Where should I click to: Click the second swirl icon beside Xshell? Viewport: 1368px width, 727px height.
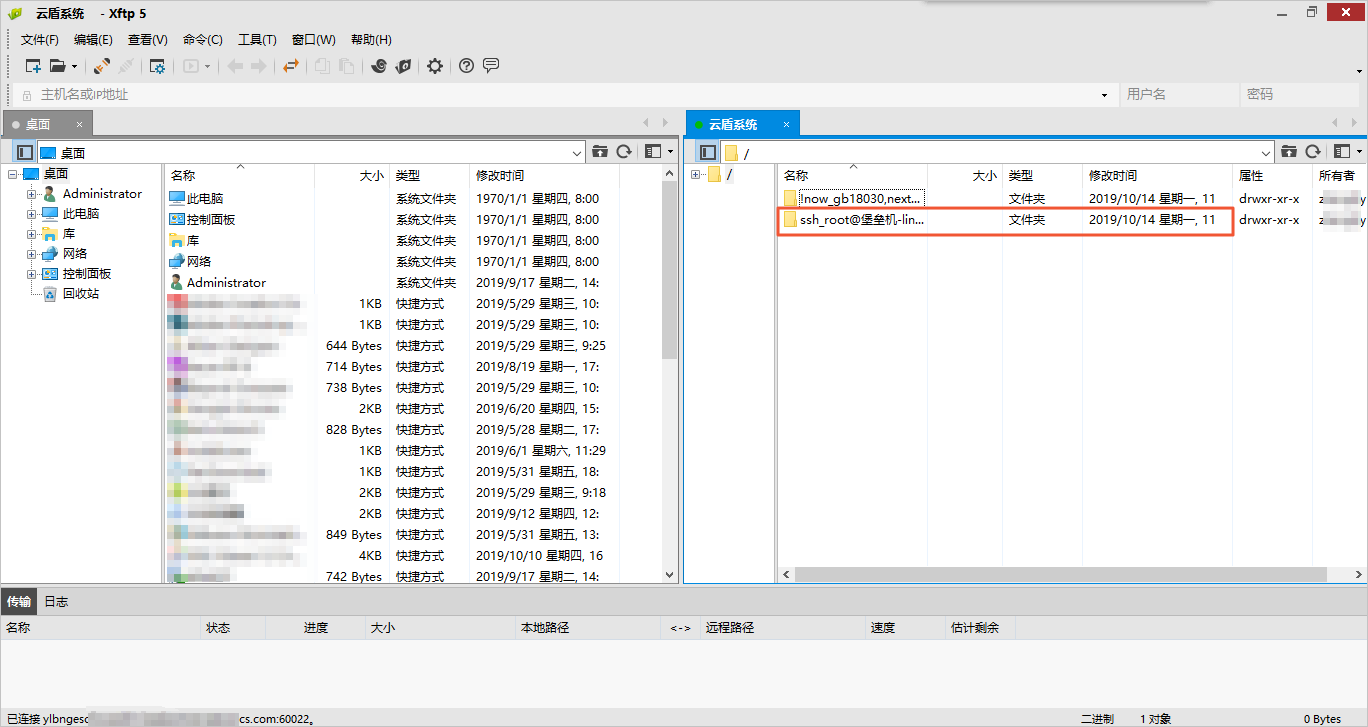[x=403, y=66]
